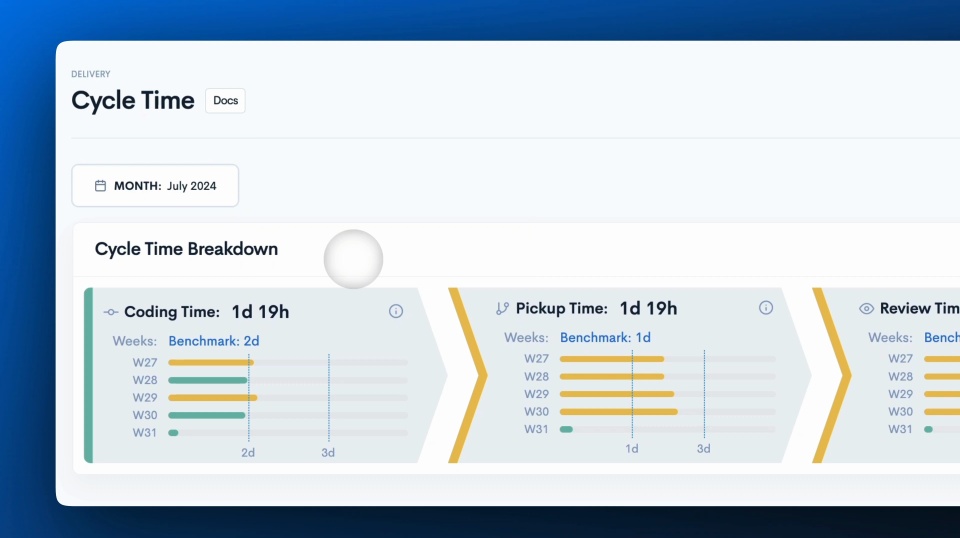Click the 1d axis label in Pickup Time

[x=632, y=449]
